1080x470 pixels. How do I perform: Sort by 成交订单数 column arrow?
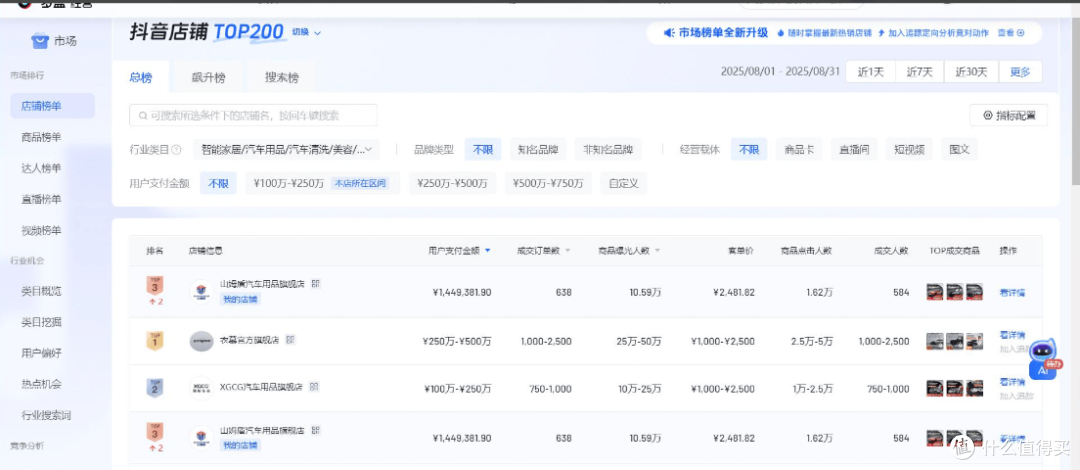(x=568, y=251)
